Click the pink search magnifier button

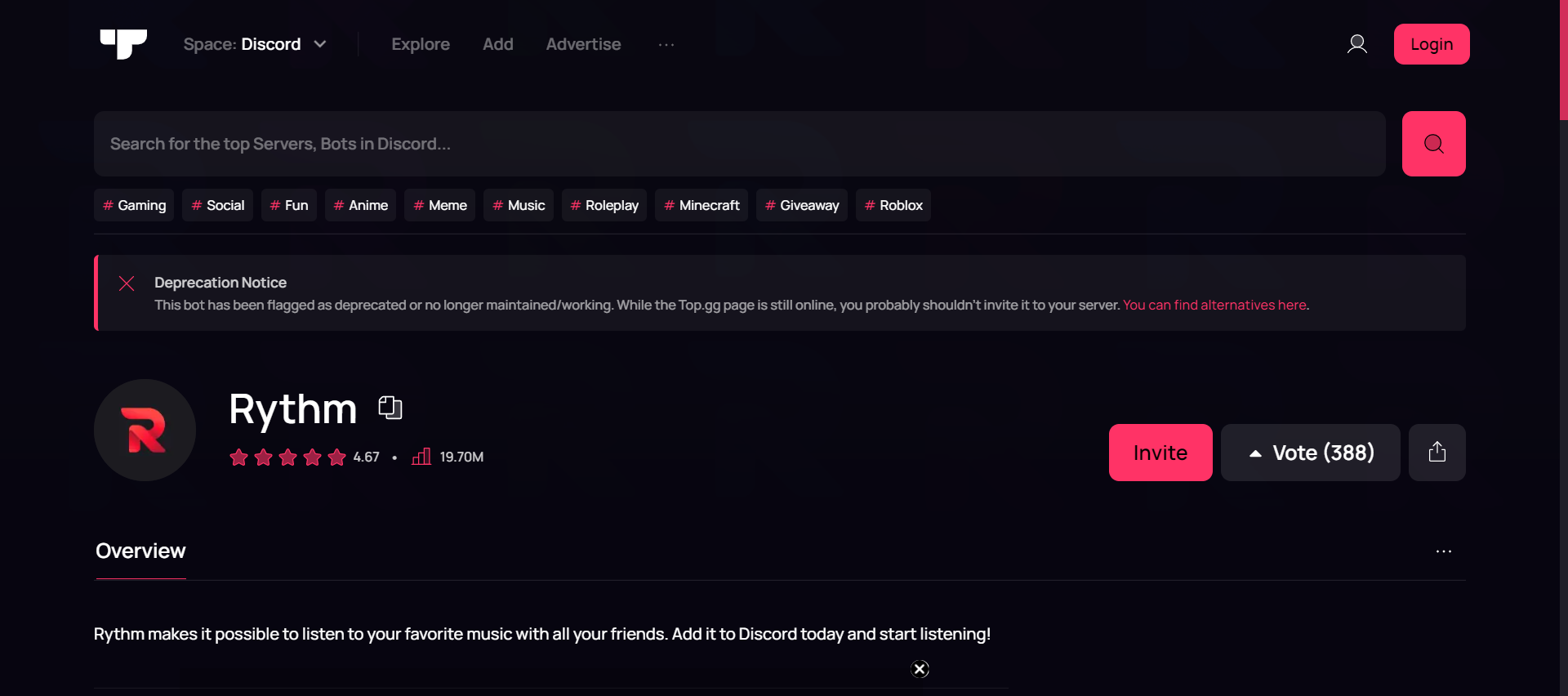[x=1433, y=144]
